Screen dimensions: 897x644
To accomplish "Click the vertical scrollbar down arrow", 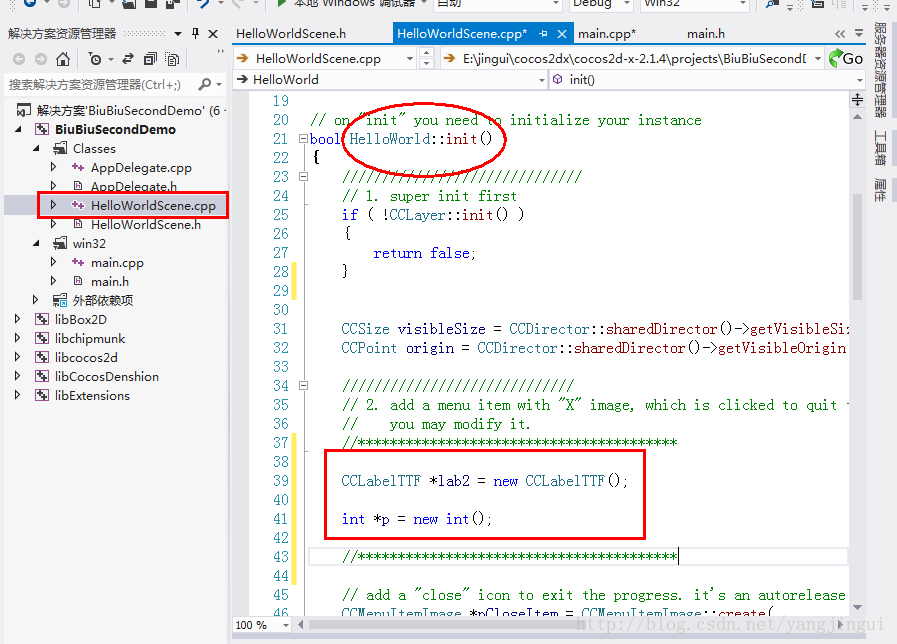I will (x=857, y=607).
